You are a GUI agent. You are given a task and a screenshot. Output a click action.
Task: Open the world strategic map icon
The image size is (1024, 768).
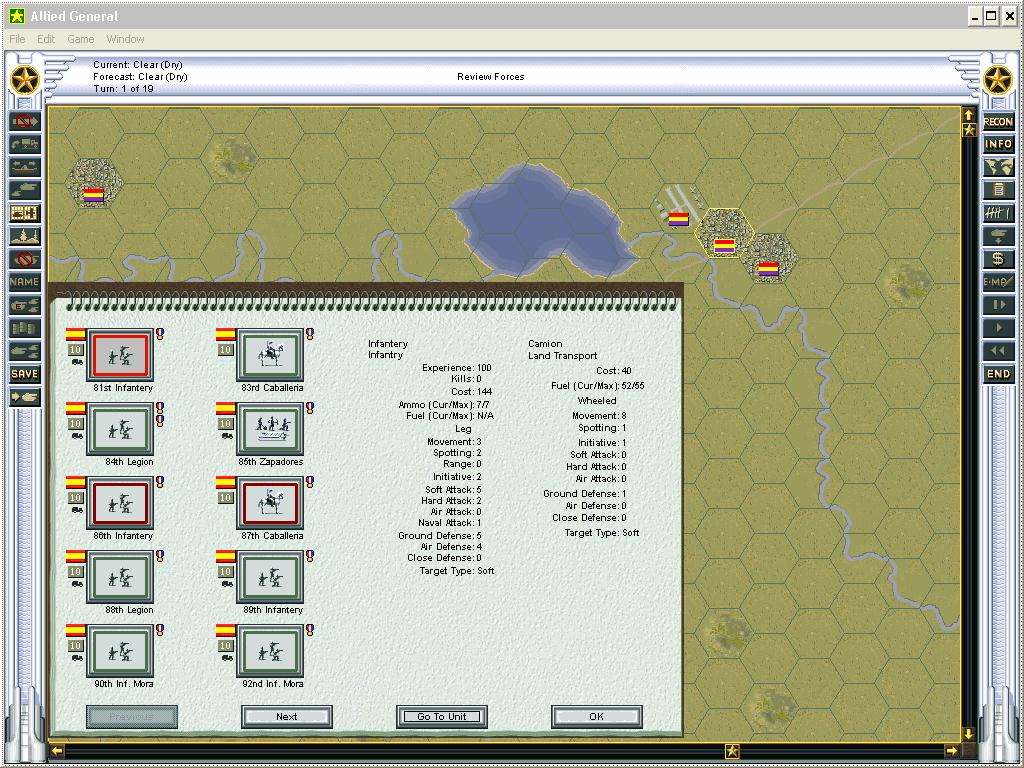[x=998, y=167]
